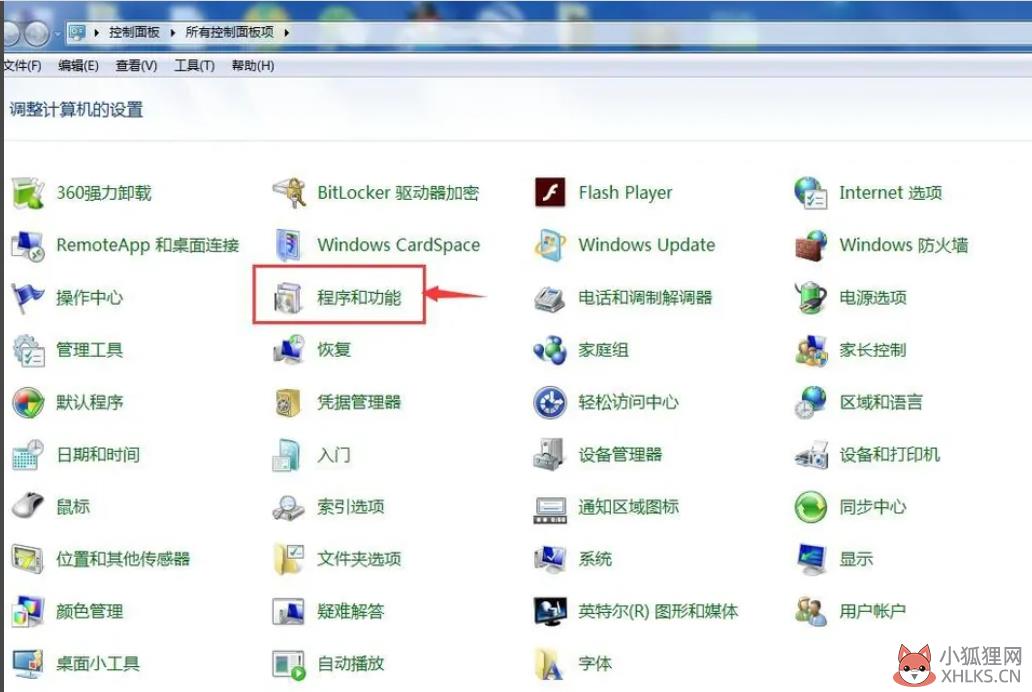Click the 电源选项 battery icon

coord(811,298)
